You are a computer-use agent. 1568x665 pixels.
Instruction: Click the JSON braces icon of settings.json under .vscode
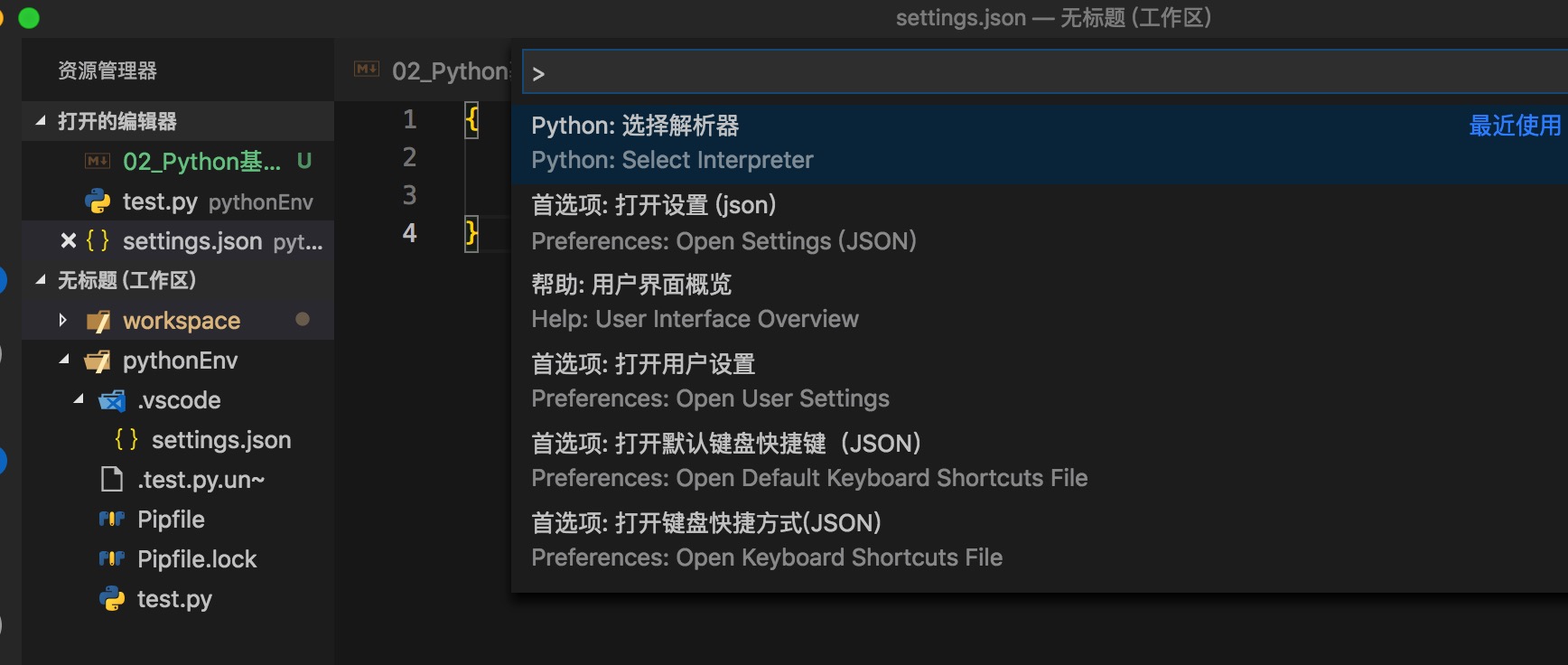tap(126, 440)
